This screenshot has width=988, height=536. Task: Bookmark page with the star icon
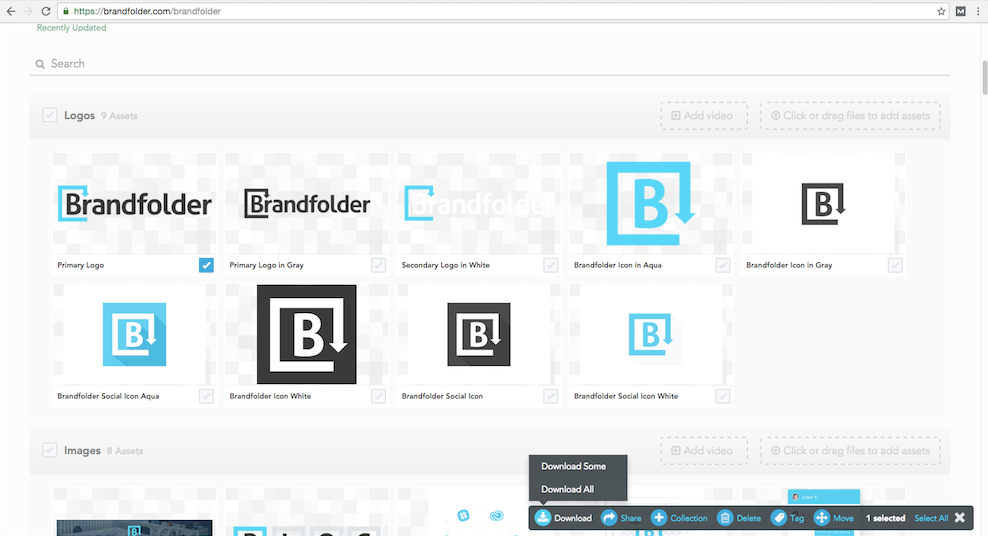pyautogui.click(x=941, y=11)
